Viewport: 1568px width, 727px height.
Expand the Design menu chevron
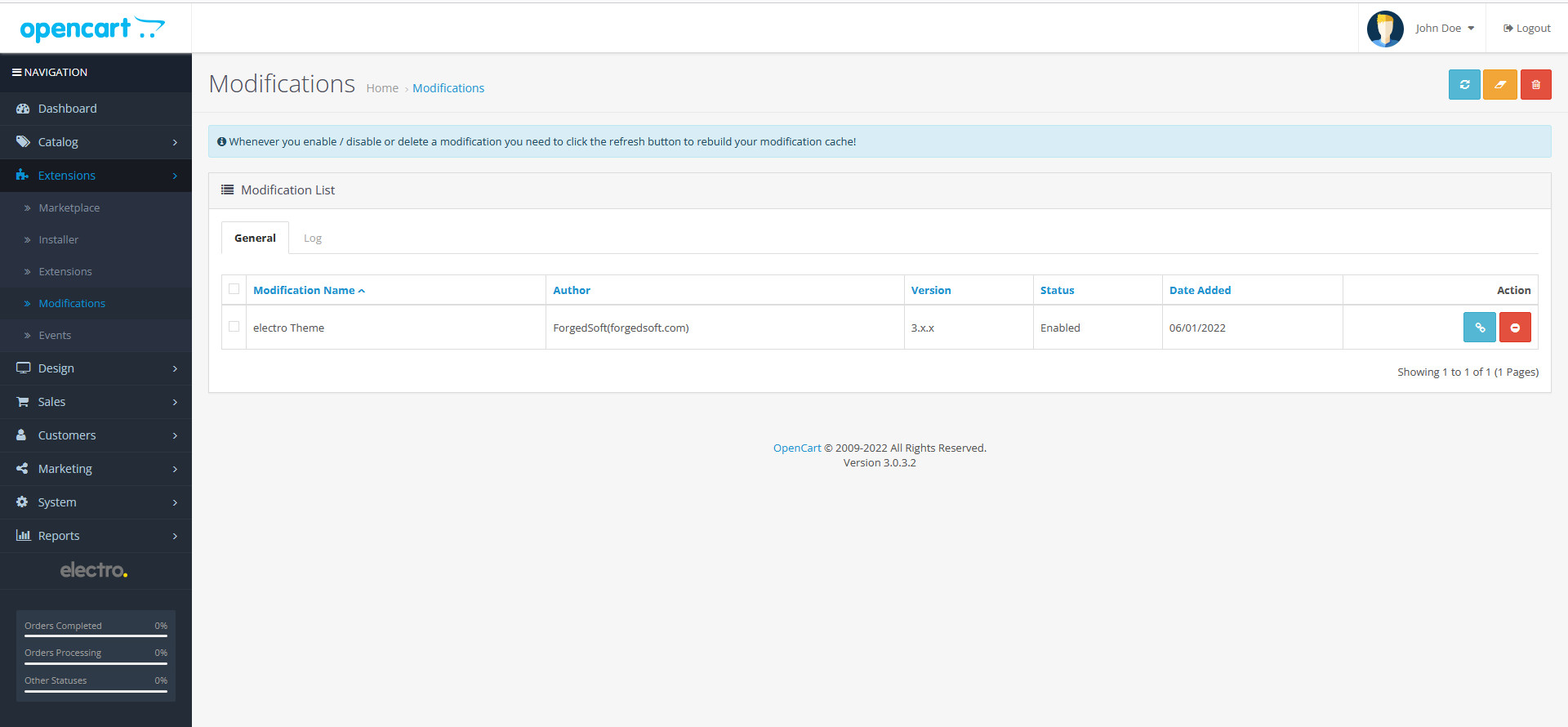175,368
